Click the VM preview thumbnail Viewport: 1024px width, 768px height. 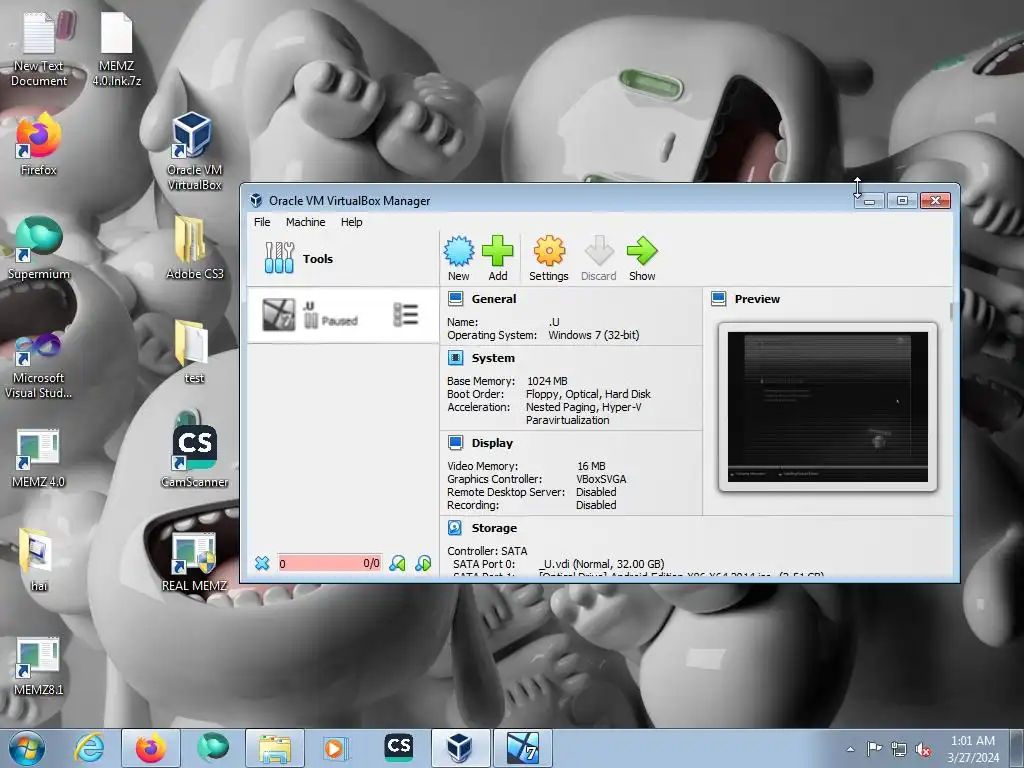[x=827, y=407]
